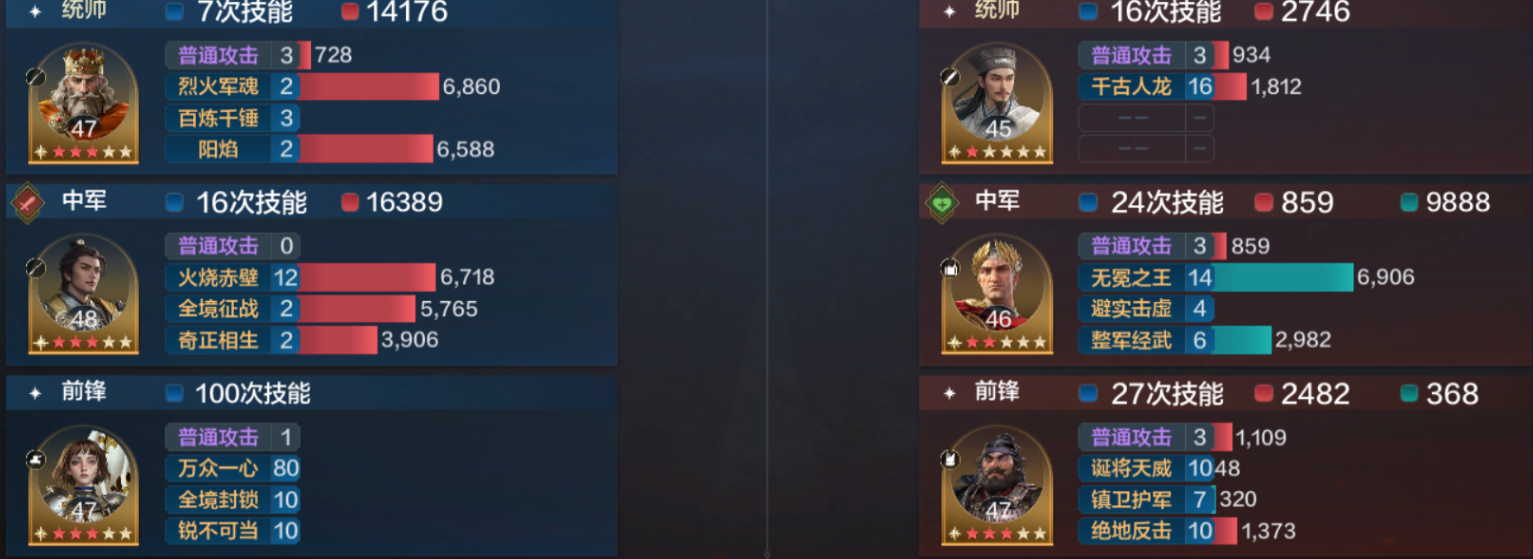Select the star icon next to right 前锋

(949, 394)
